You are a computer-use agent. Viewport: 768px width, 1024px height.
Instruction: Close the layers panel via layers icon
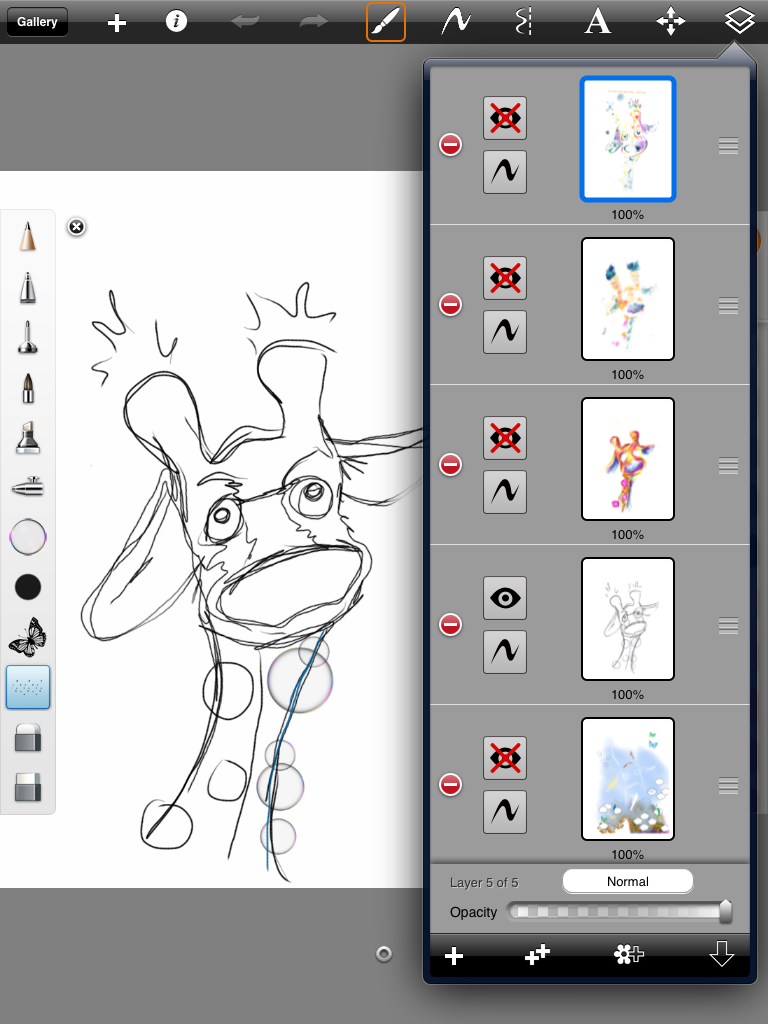tap(739, 22)
